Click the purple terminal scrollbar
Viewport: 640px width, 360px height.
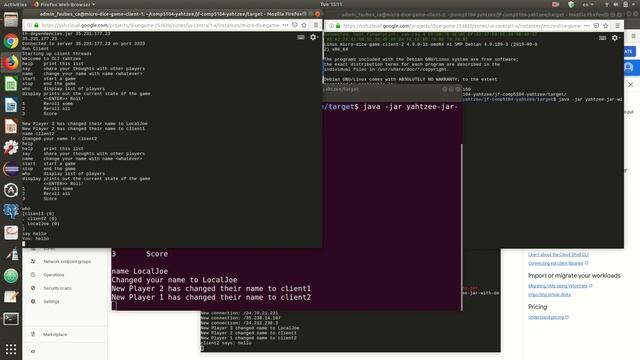pos(462,227)
